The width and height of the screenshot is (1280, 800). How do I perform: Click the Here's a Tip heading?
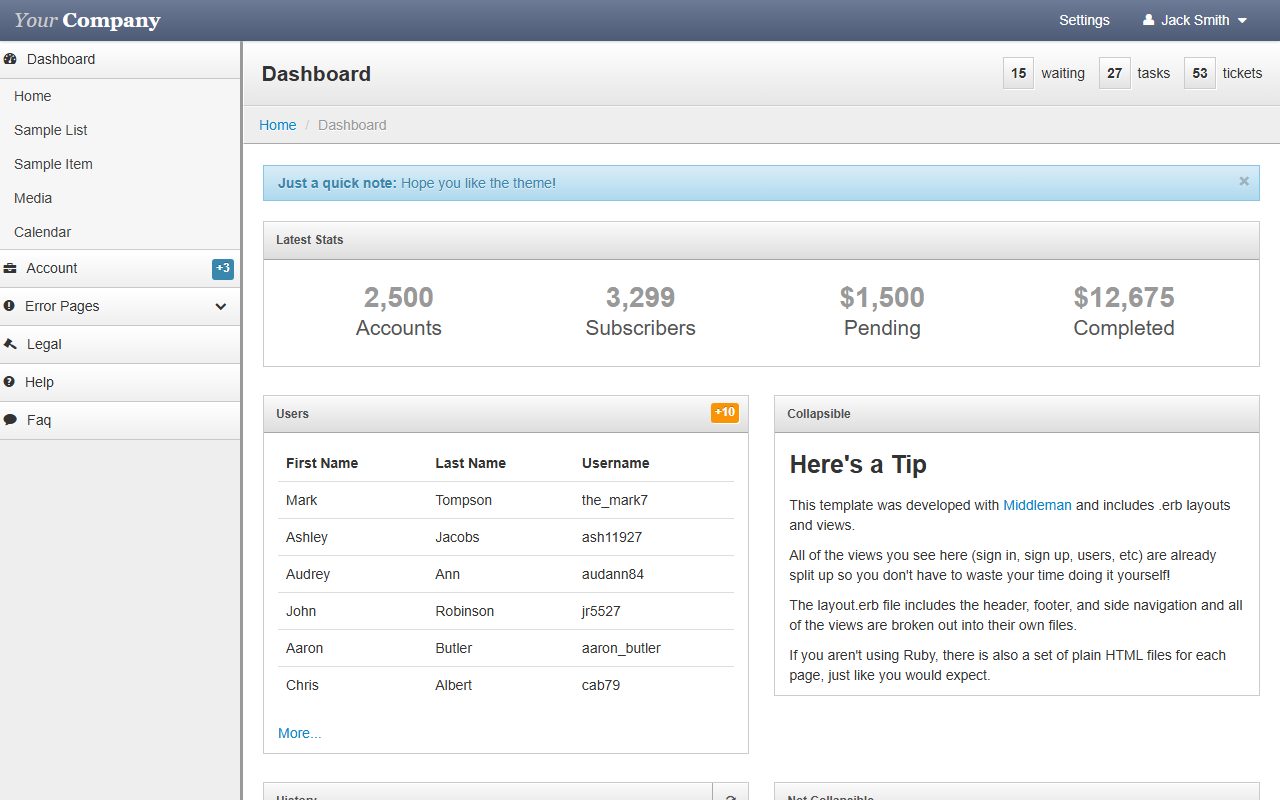pyautogui.click(x=858, y=464)
